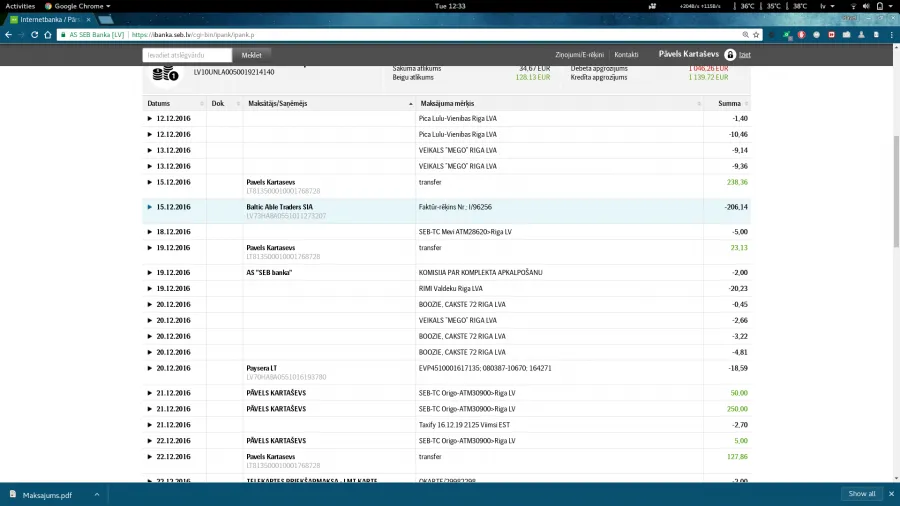Sort by the Summa column header
The height and width of the screenshot is (506, 900).
tap(727, 104)
